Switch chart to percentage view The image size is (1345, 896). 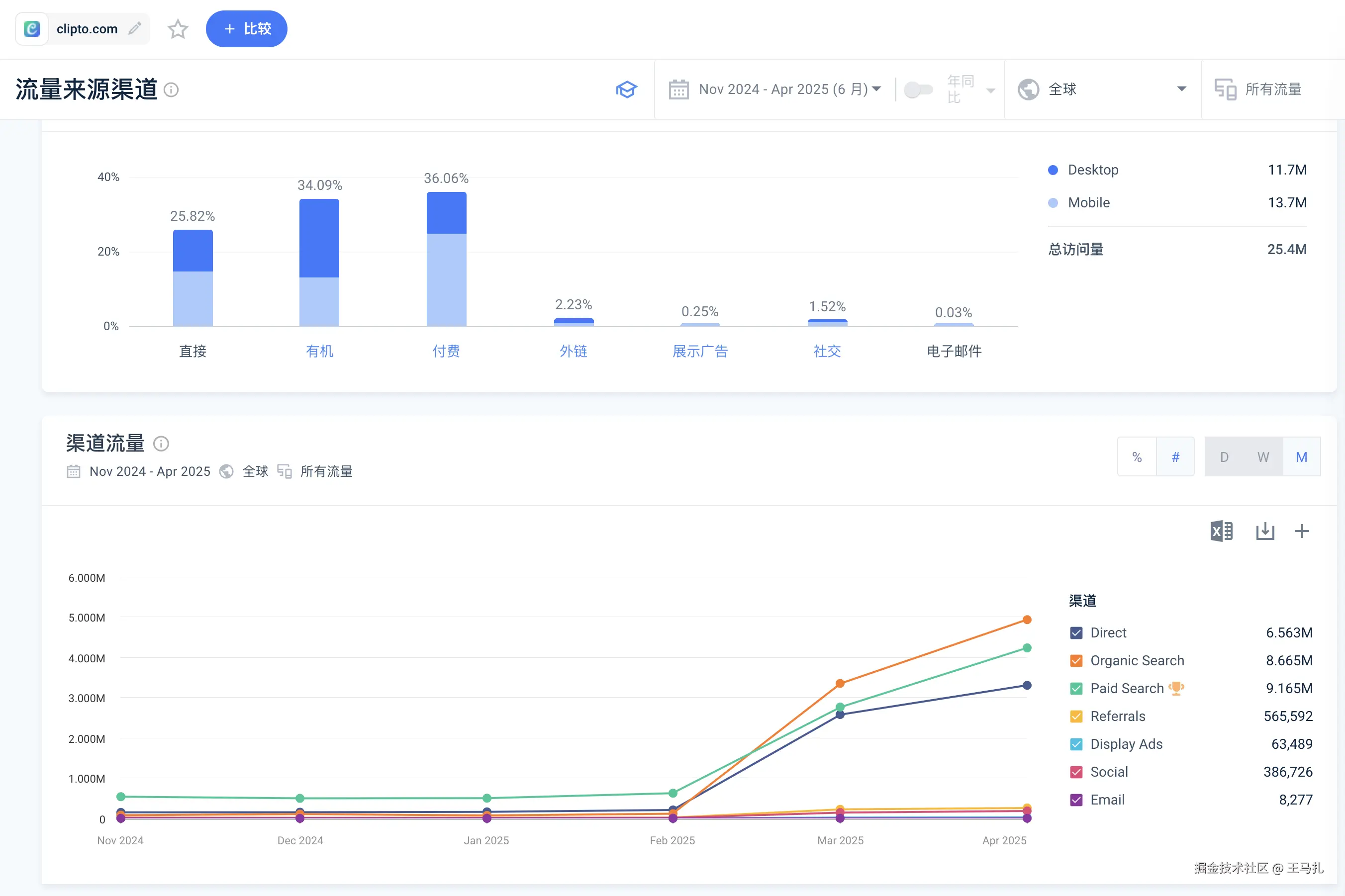[x=1137, y=457]
